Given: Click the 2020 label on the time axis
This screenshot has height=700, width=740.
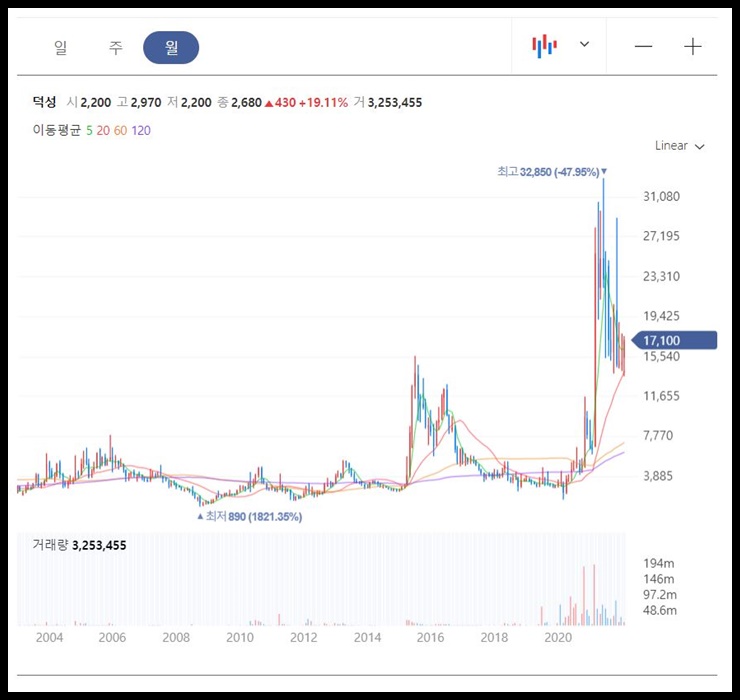Looking at the screenshot, I should [x=558, y=638].
